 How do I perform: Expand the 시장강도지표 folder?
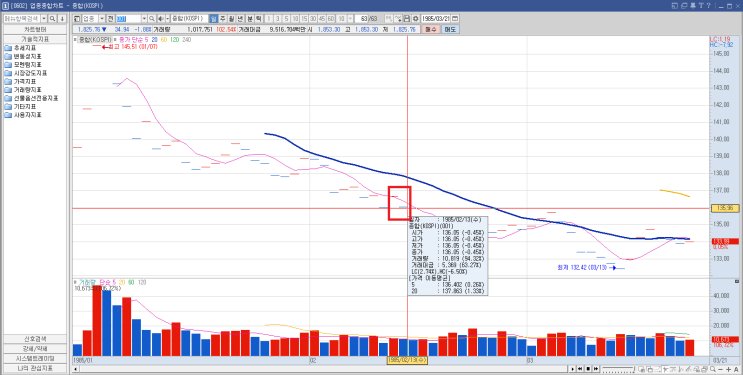click(x=26, y=73)
